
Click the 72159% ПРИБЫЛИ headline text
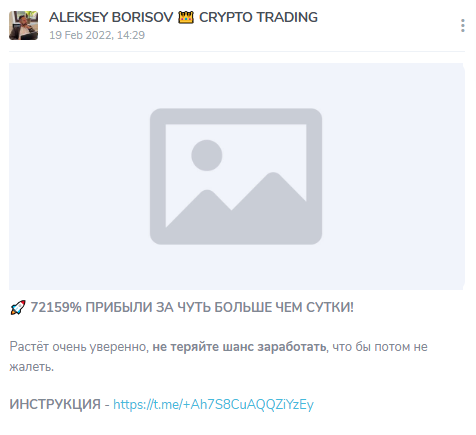click(92, 307)
